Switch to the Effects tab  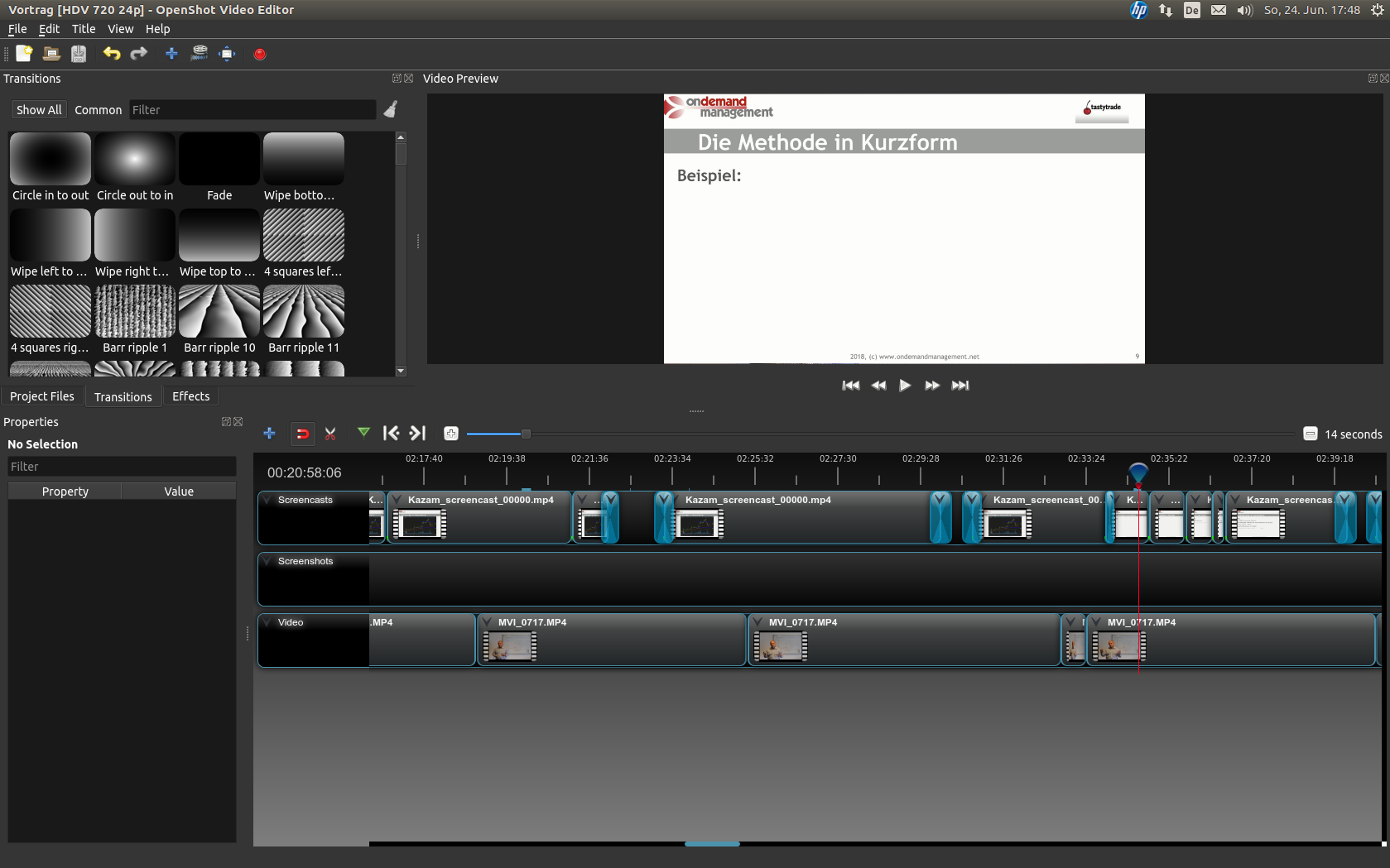click(x=190, y=396)
